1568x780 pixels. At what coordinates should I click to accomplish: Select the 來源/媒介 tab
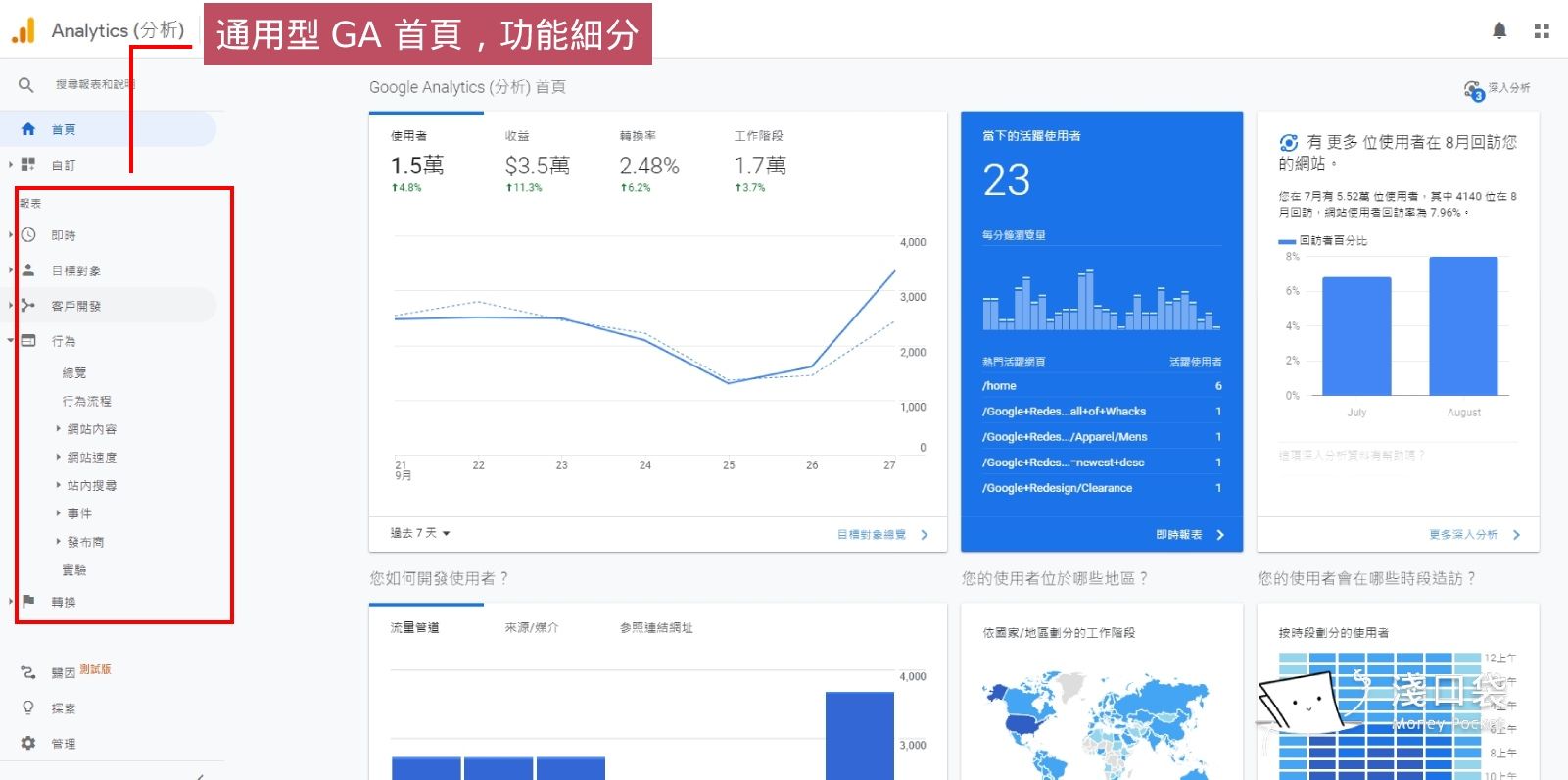tap(532, 627)
